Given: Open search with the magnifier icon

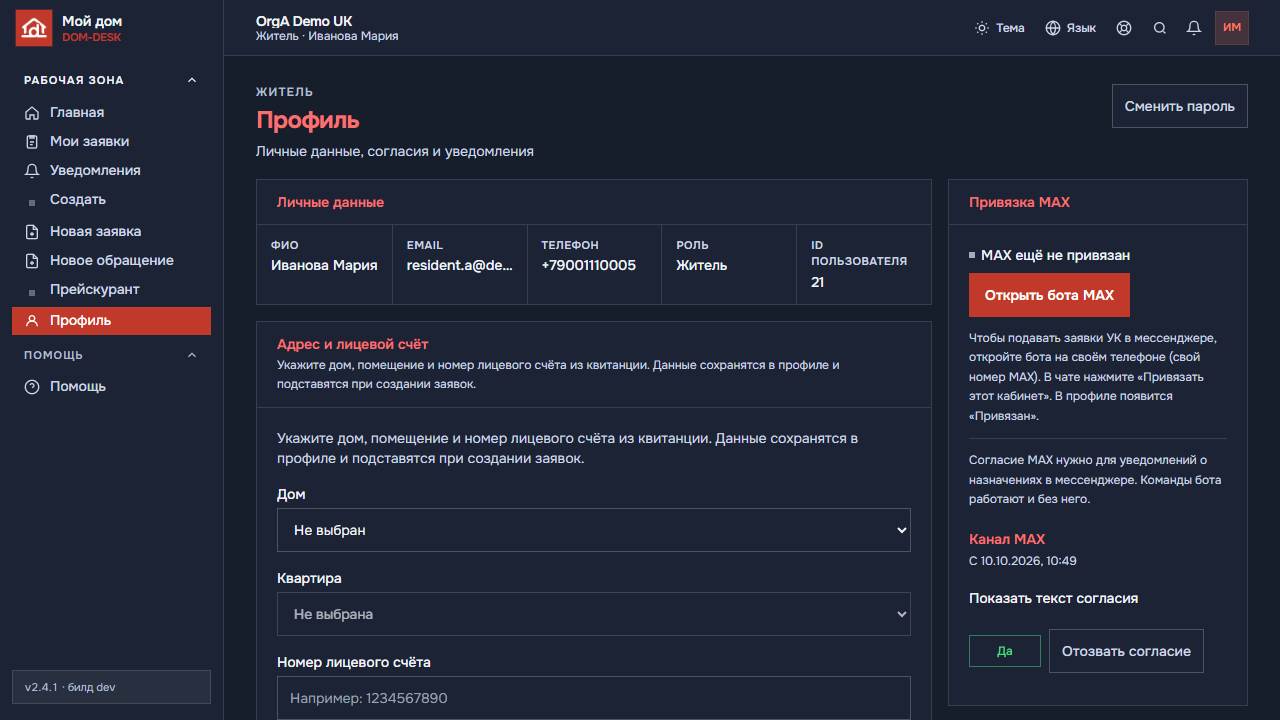Looking at the screenshot, I should click(1160, 28).
